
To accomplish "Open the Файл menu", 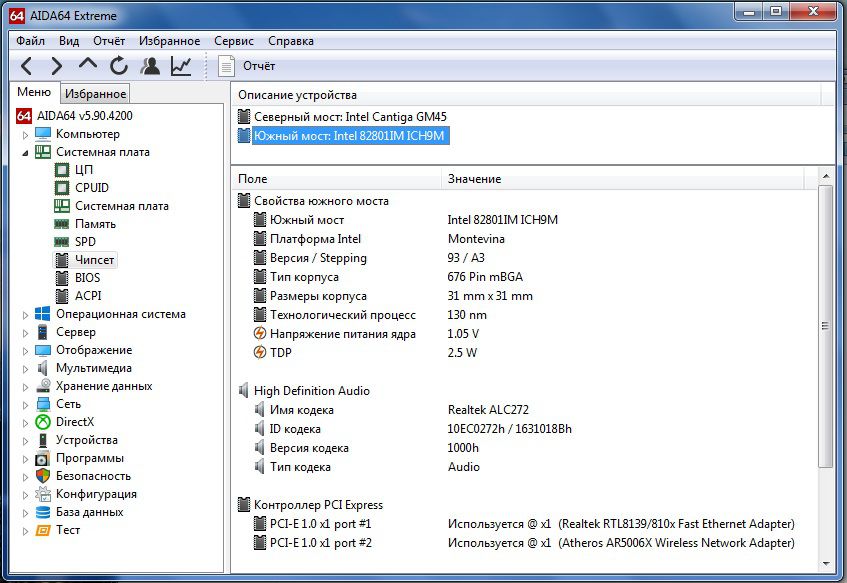I will point(30,41).
